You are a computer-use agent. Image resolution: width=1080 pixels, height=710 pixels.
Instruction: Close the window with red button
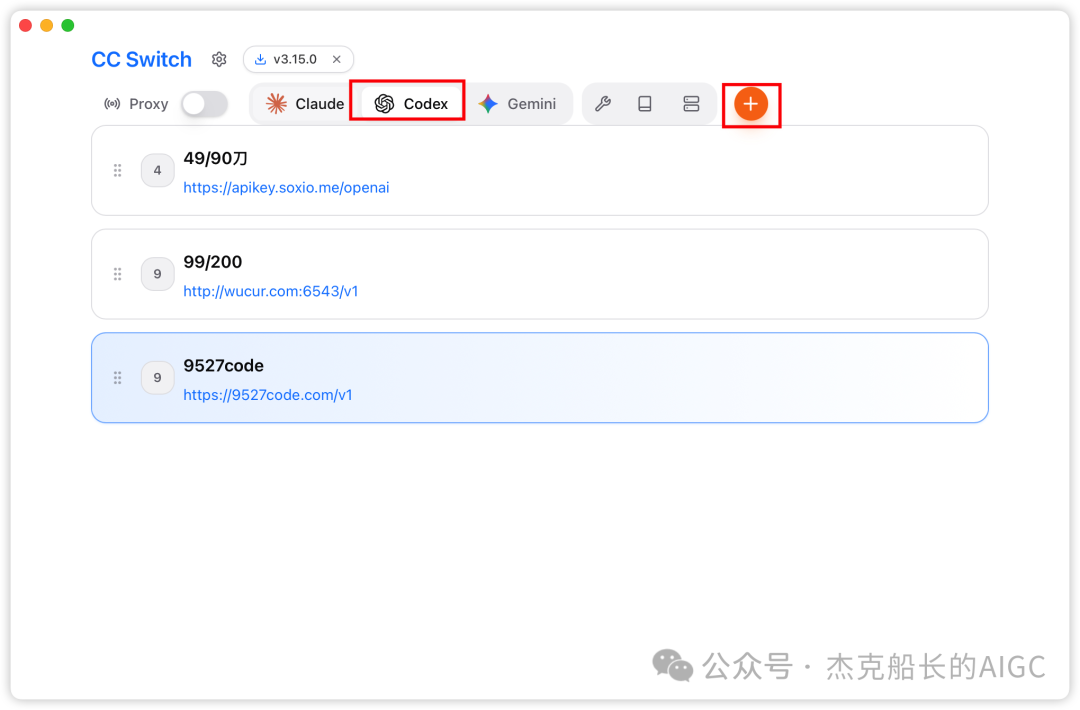pyautogui.click(x=25, y=25)
